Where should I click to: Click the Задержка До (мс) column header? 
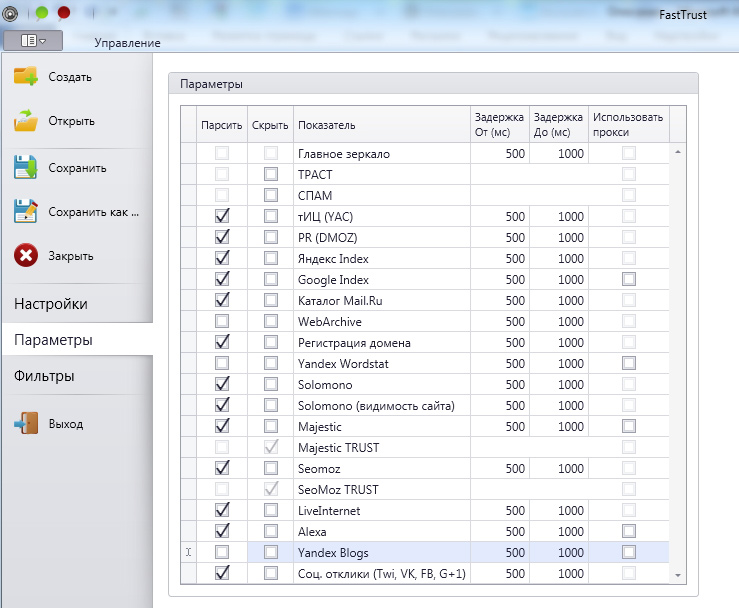pos(558,125)
